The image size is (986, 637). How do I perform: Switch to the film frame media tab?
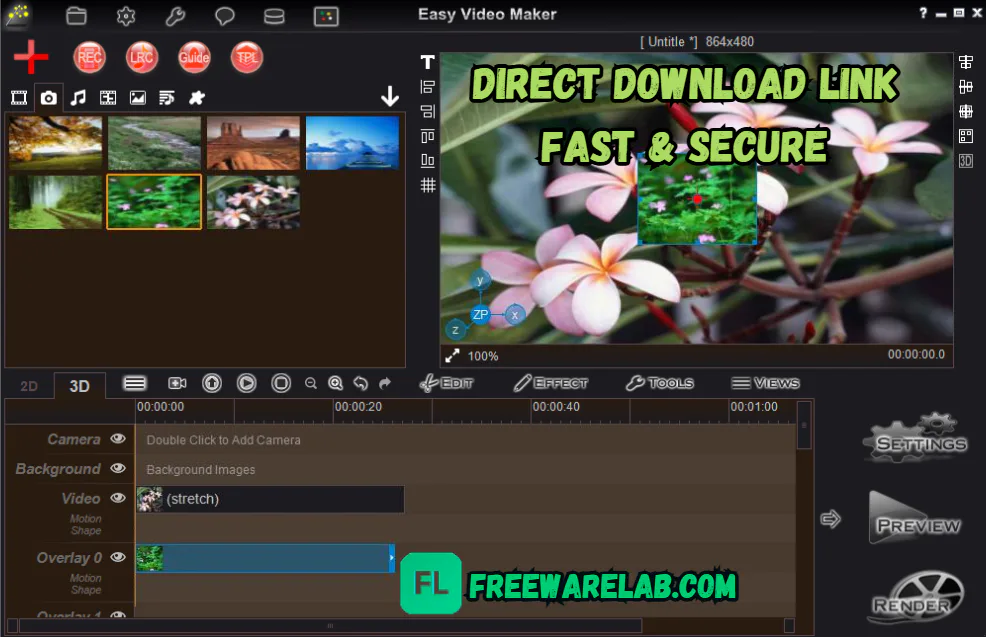tap(108, 97)
